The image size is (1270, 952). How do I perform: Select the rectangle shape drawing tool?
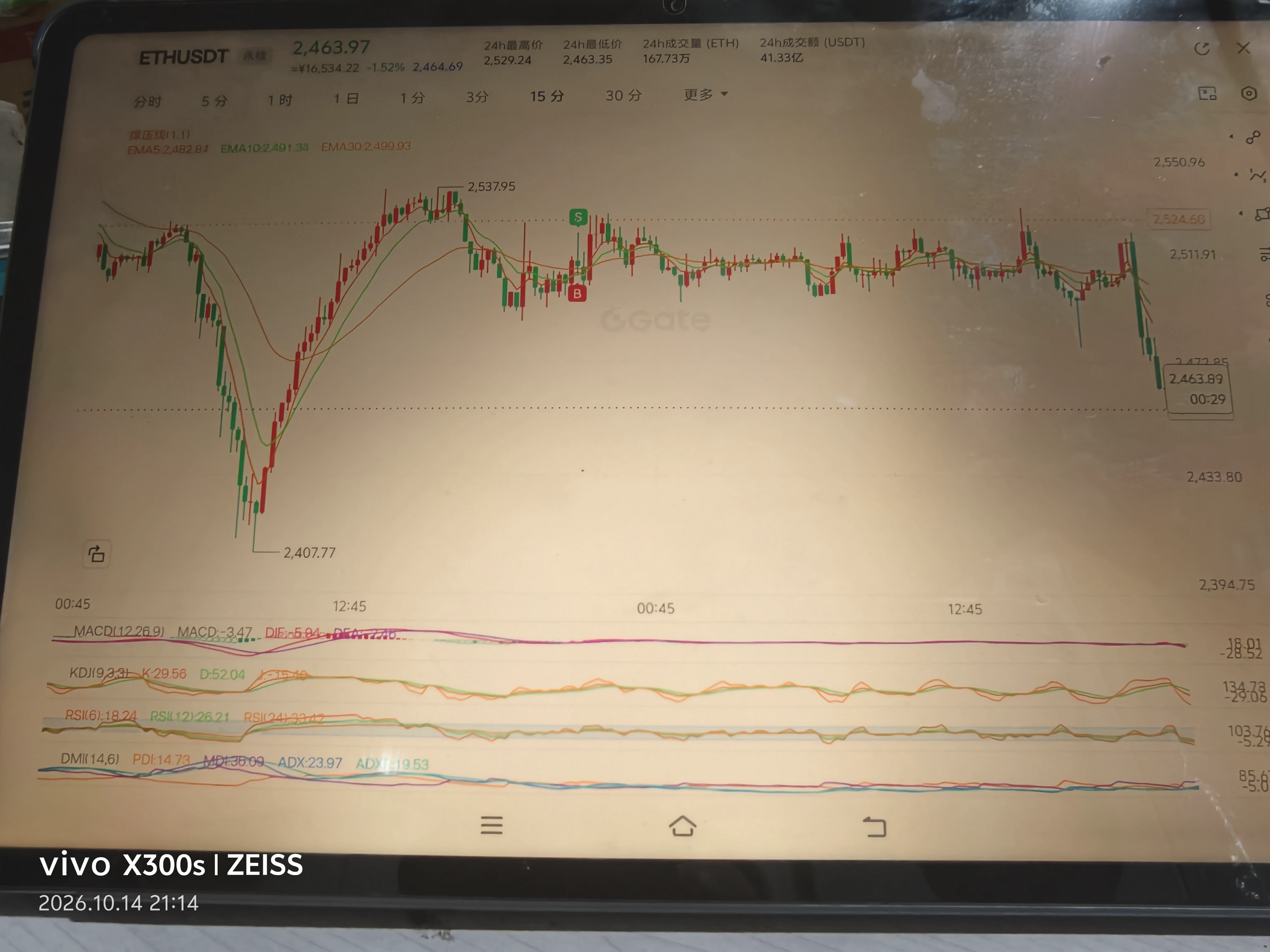tap(1262, 214)
